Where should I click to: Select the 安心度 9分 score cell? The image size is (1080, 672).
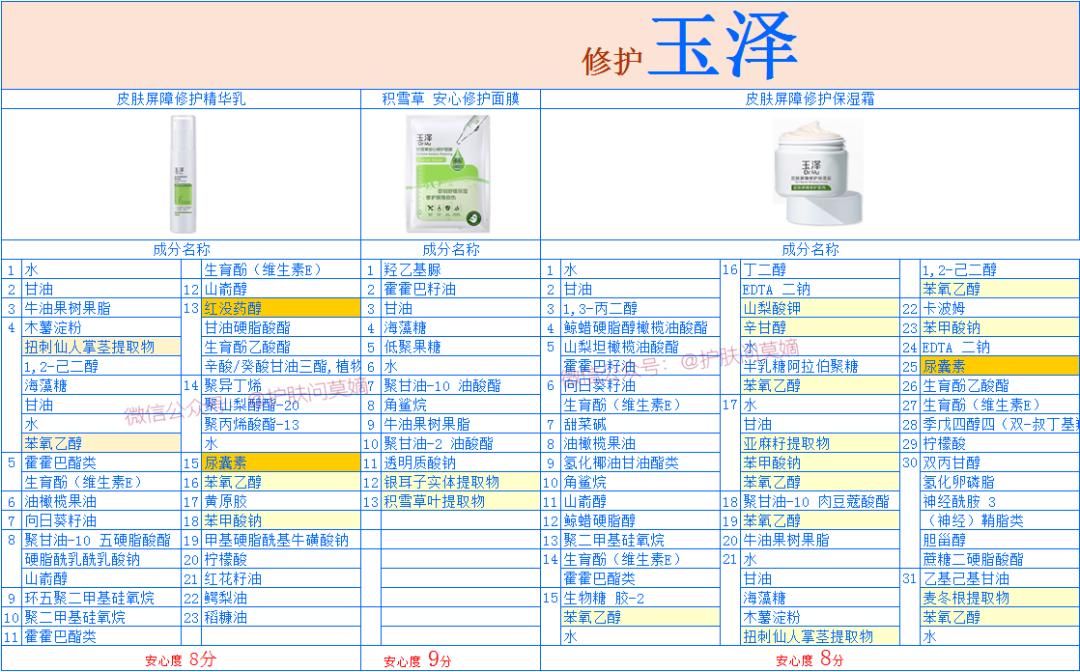tap(450, 660)
